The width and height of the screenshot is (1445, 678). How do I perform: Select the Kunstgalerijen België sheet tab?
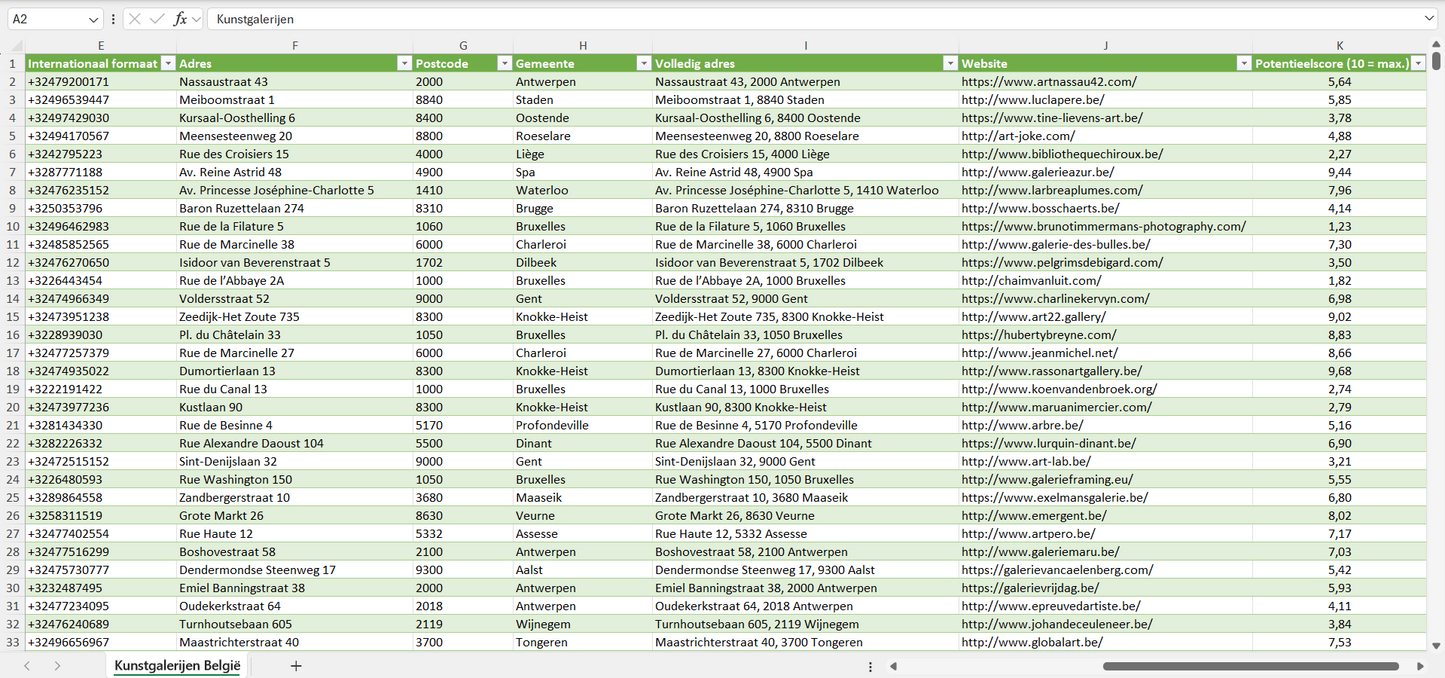point(177,666)
